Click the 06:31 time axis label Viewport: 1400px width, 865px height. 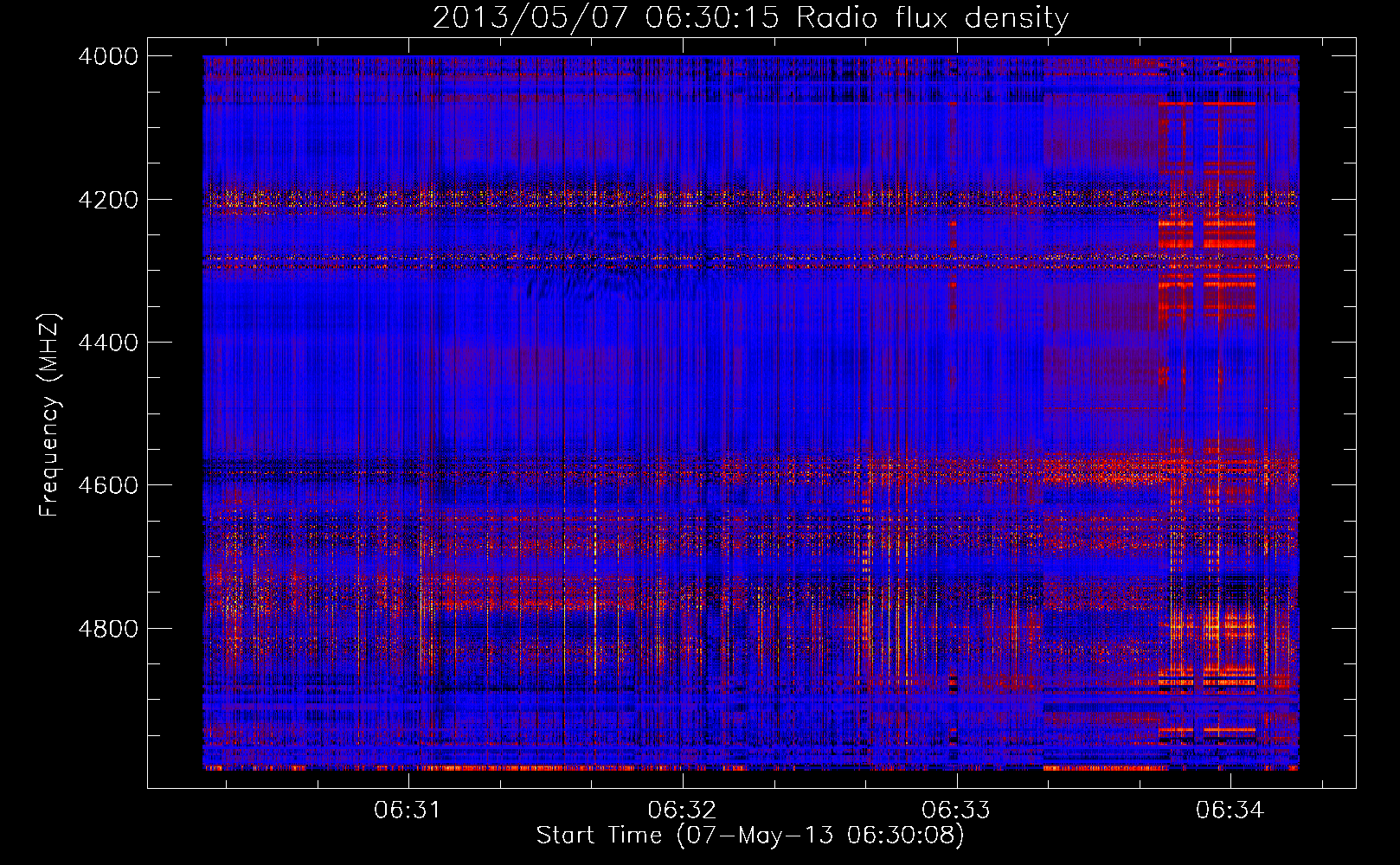408,811
